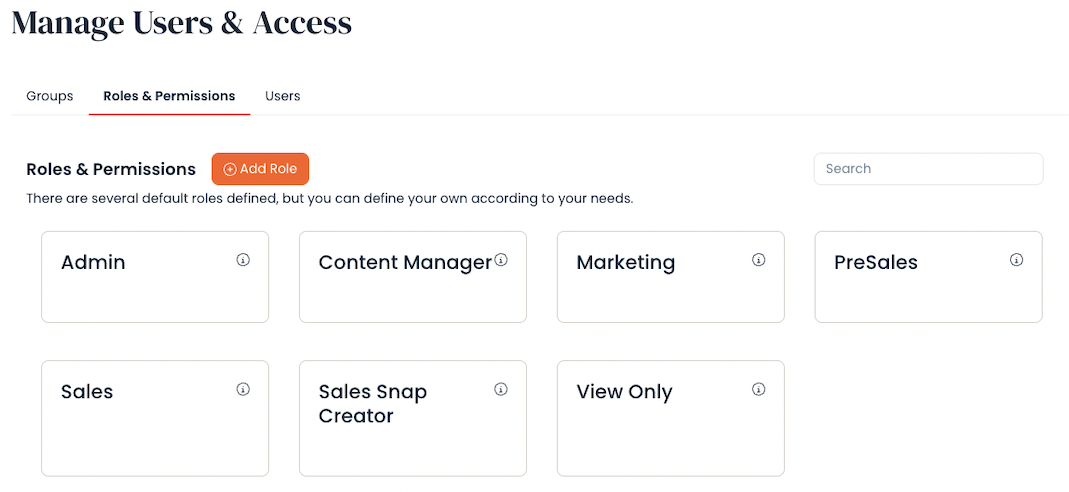View info icon on Sales card
This screenshot has height=492, width=1069.
click(x=243, y=389)
